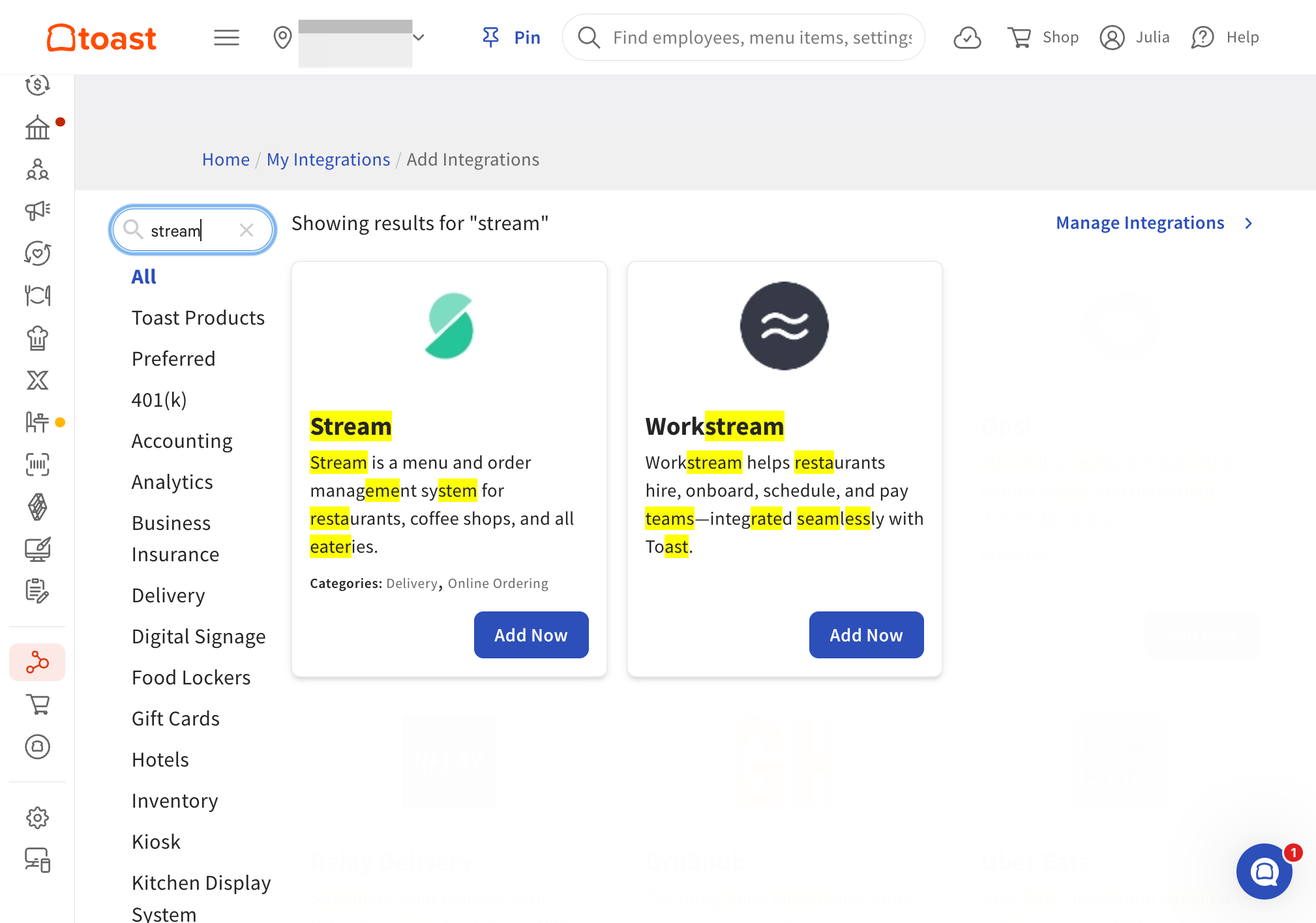Image resolution: width=1316 pixels, height=923 pixels.
Task: Go to the Home breadcrumb
Action: [x=226, y=160]
